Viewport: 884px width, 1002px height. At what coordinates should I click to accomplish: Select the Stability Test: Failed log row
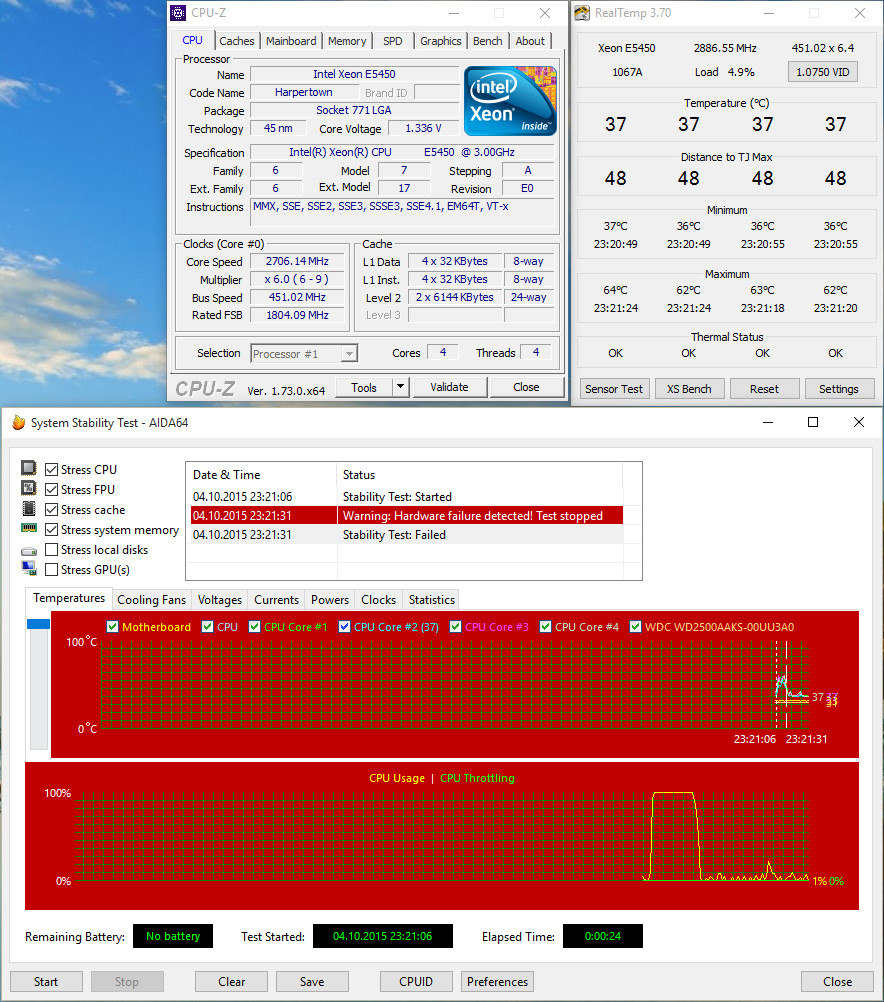407,535
